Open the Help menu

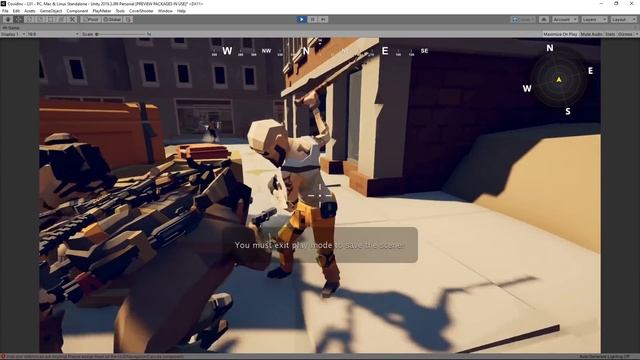[x=181, y=11]
